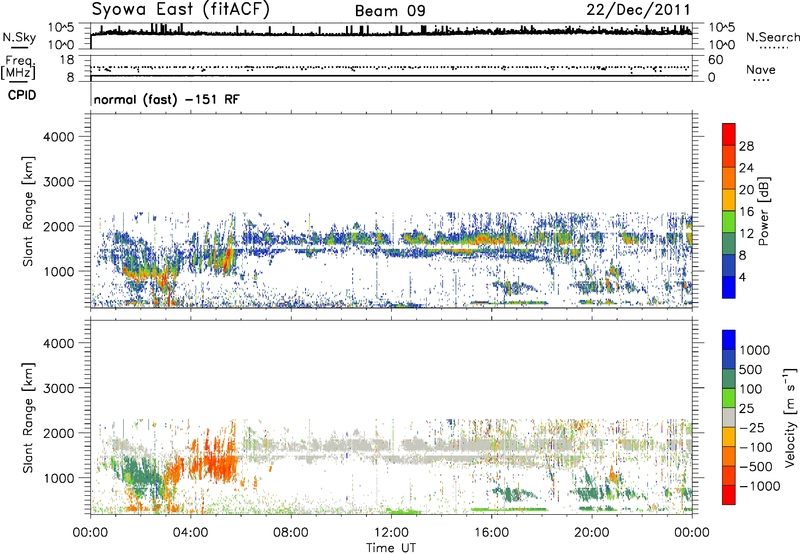Click the '4000' tick in power panel
Screen dimensions: 800x554
click(x=59, y=137)
